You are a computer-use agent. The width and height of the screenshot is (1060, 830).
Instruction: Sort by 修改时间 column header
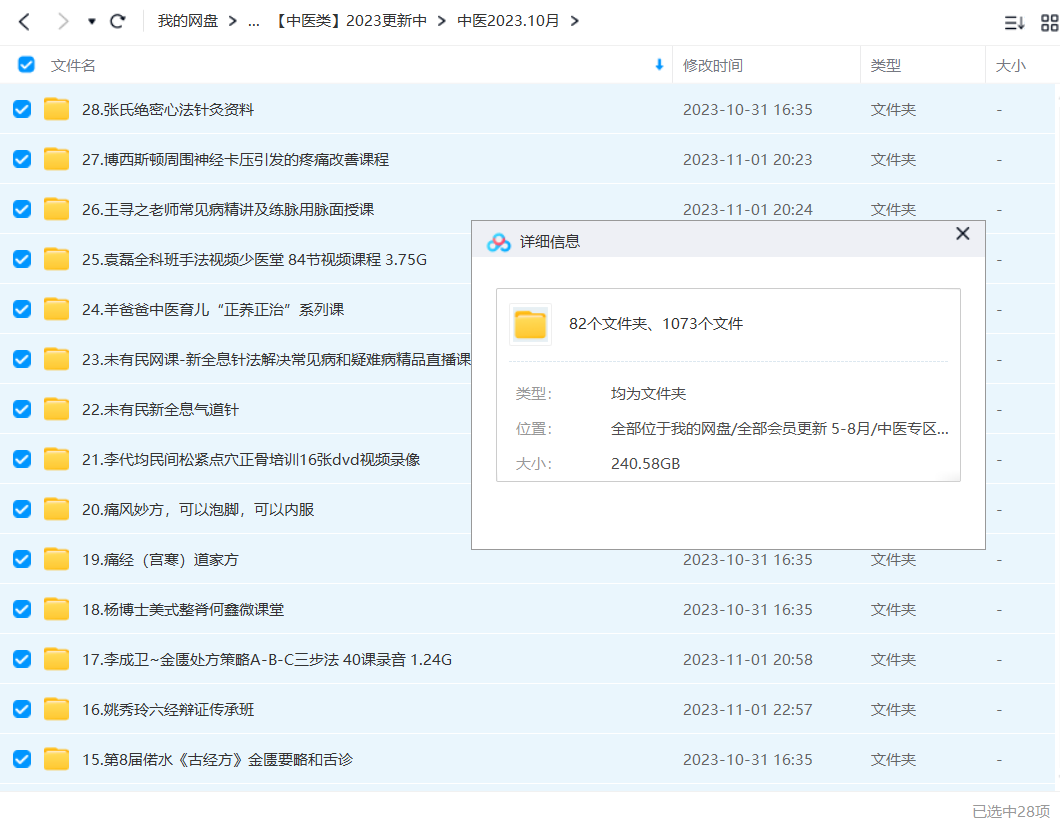click(712, 65)
